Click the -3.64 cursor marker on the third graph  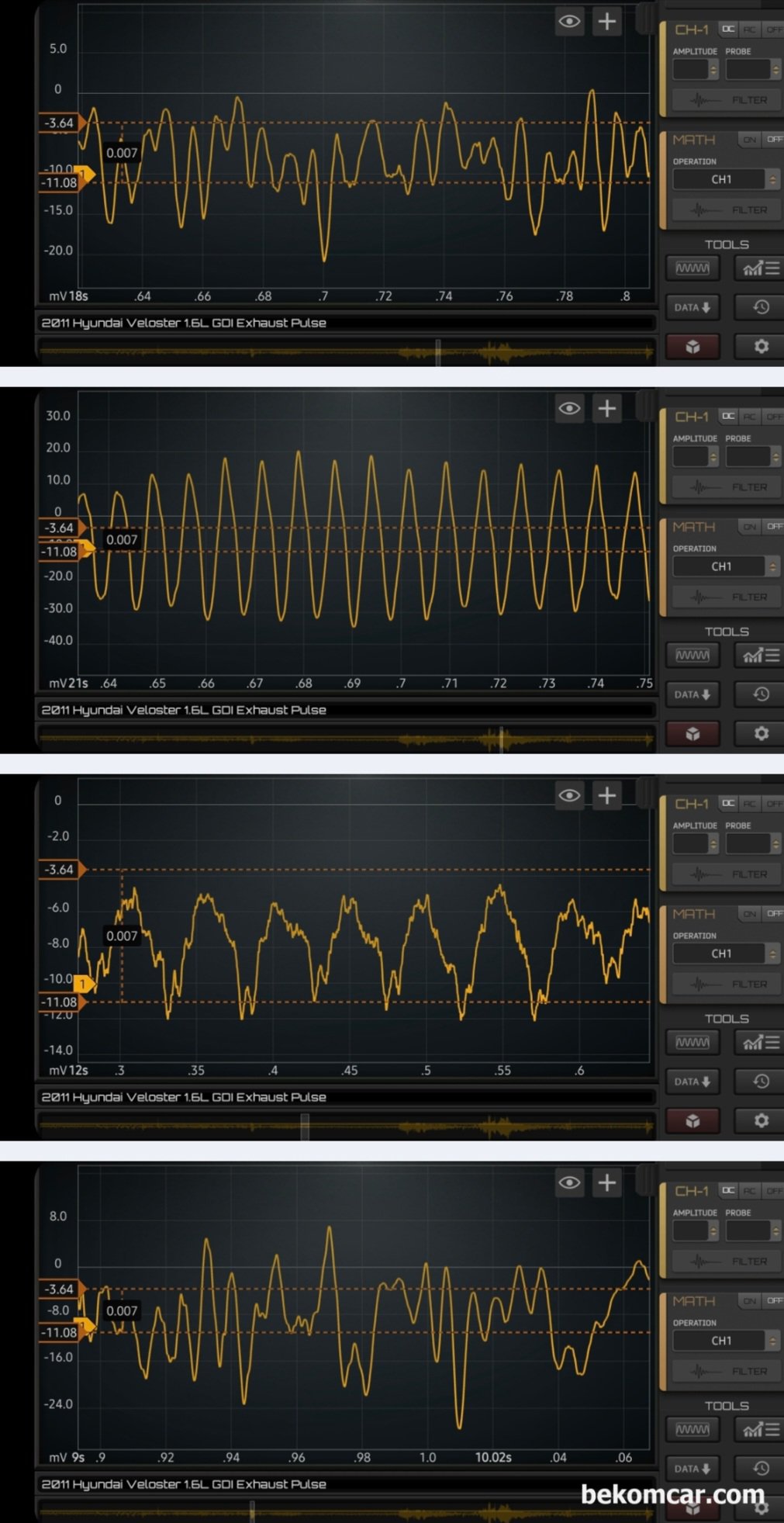coord(60,870)
